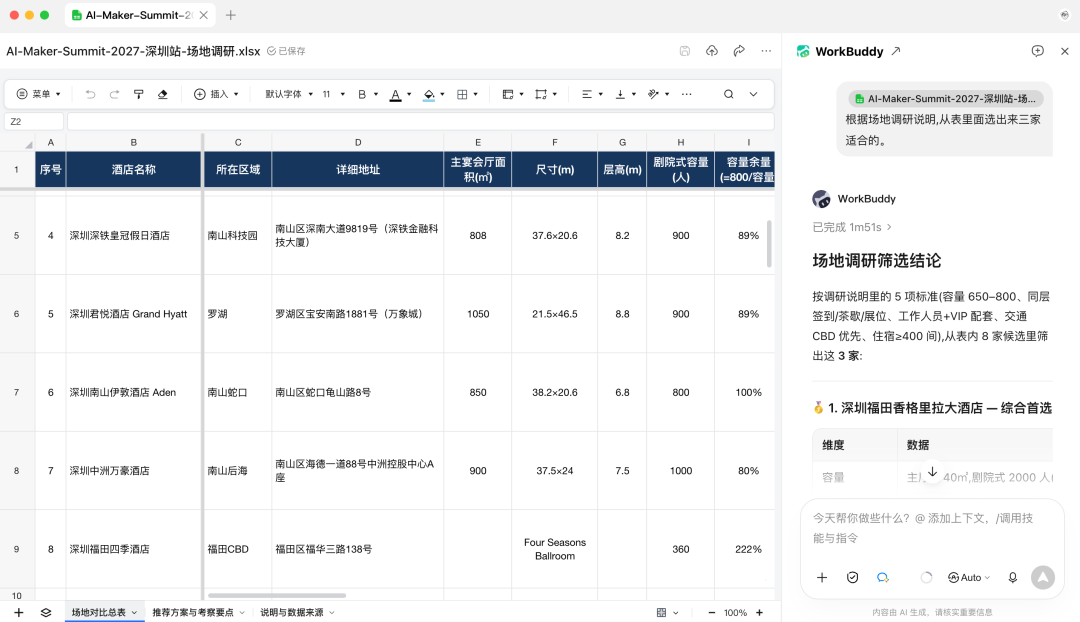1080x622 pixels.
Task: Click the save icon in the title bar
Action: click(x=685, y=51)
